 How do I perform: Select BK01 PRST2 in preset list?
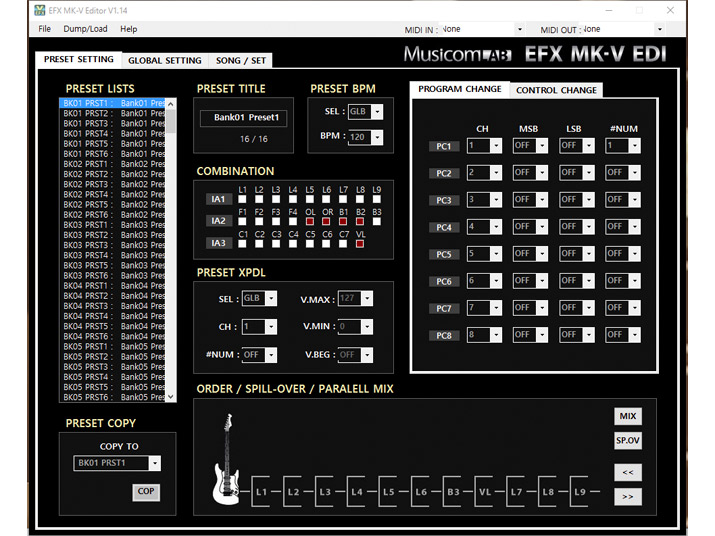(x=113, y=113)
